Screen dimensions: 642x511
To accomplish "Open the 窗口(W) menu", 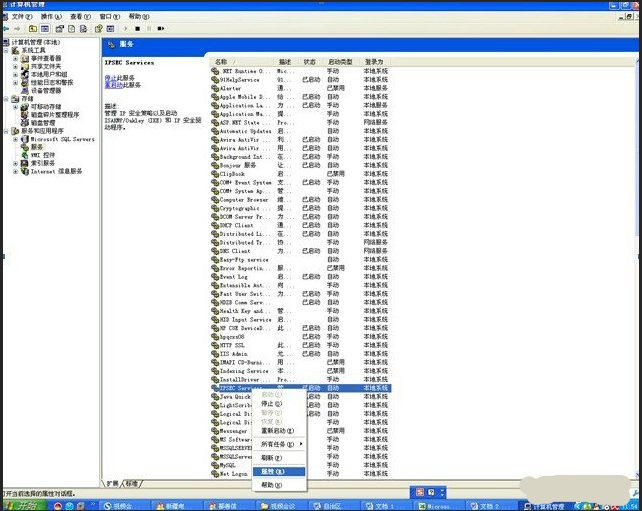I will pyautogui.click(x=110, y=16).
